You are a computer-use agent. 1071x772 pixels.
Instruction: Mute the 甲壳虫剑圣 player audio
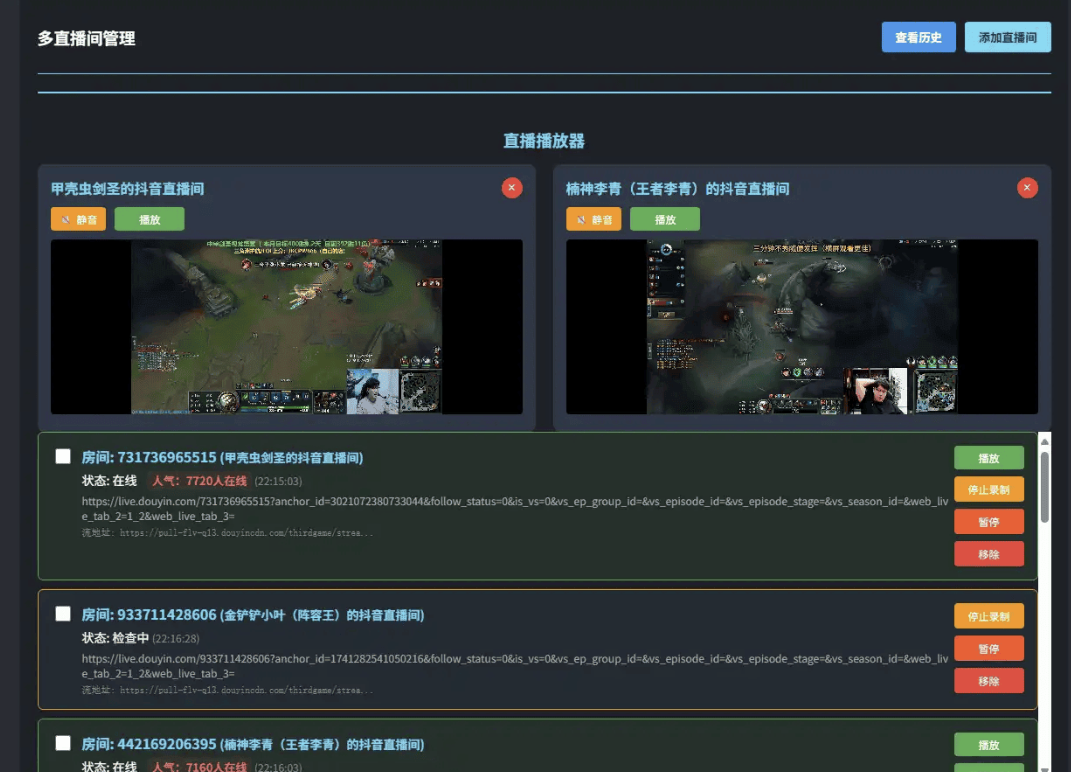[78, 218]
